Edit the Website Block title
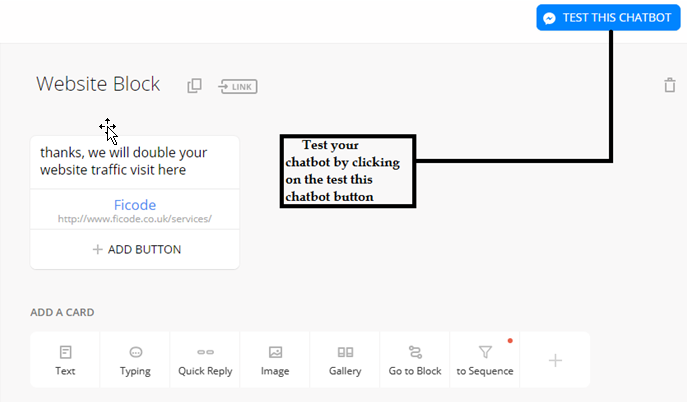Screen dimensions: 687x402 point(98,84)
